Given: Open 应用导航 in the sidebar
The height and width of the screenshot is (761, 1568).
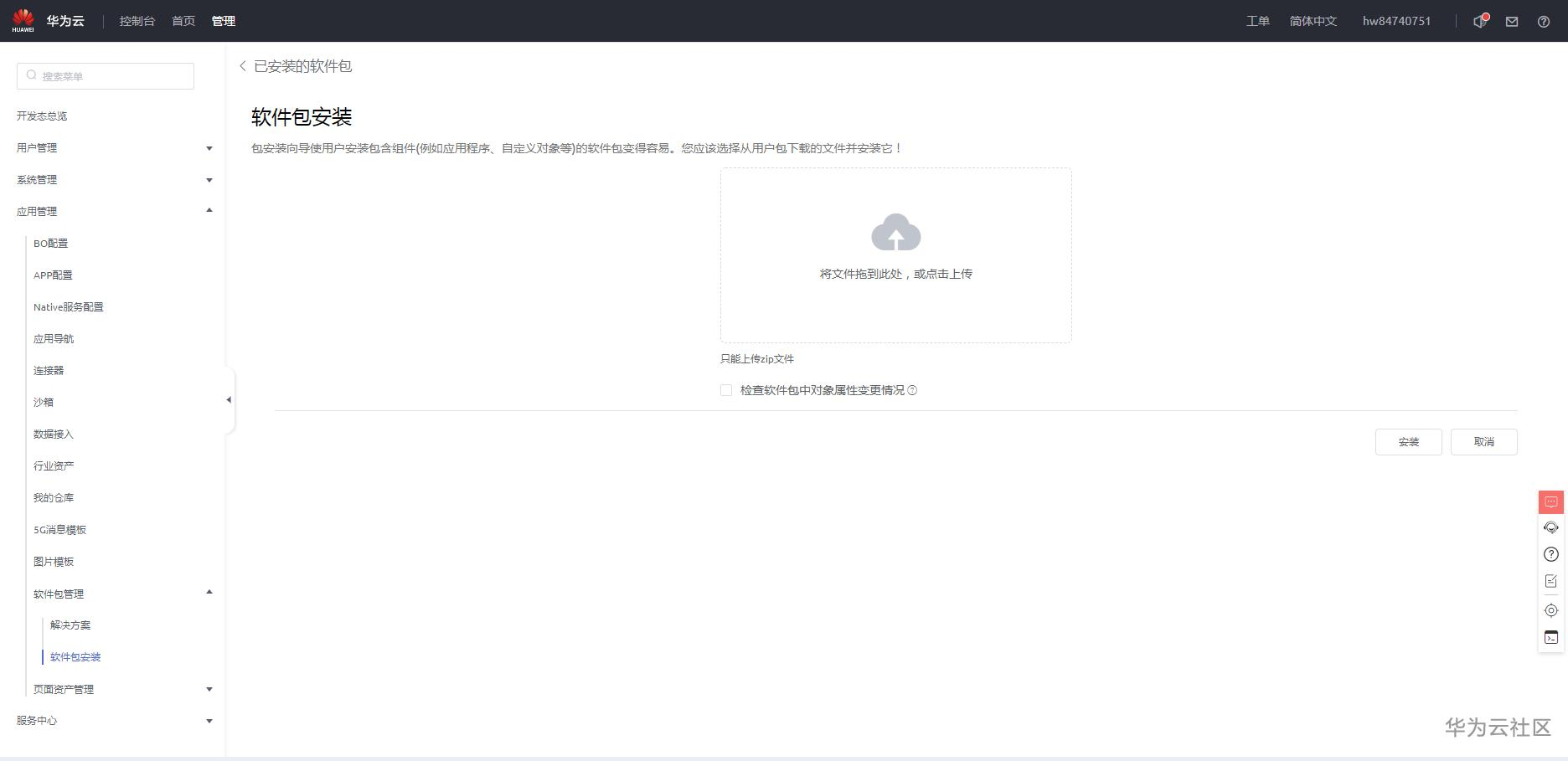Looking at the screenshot, I should 54,339.
